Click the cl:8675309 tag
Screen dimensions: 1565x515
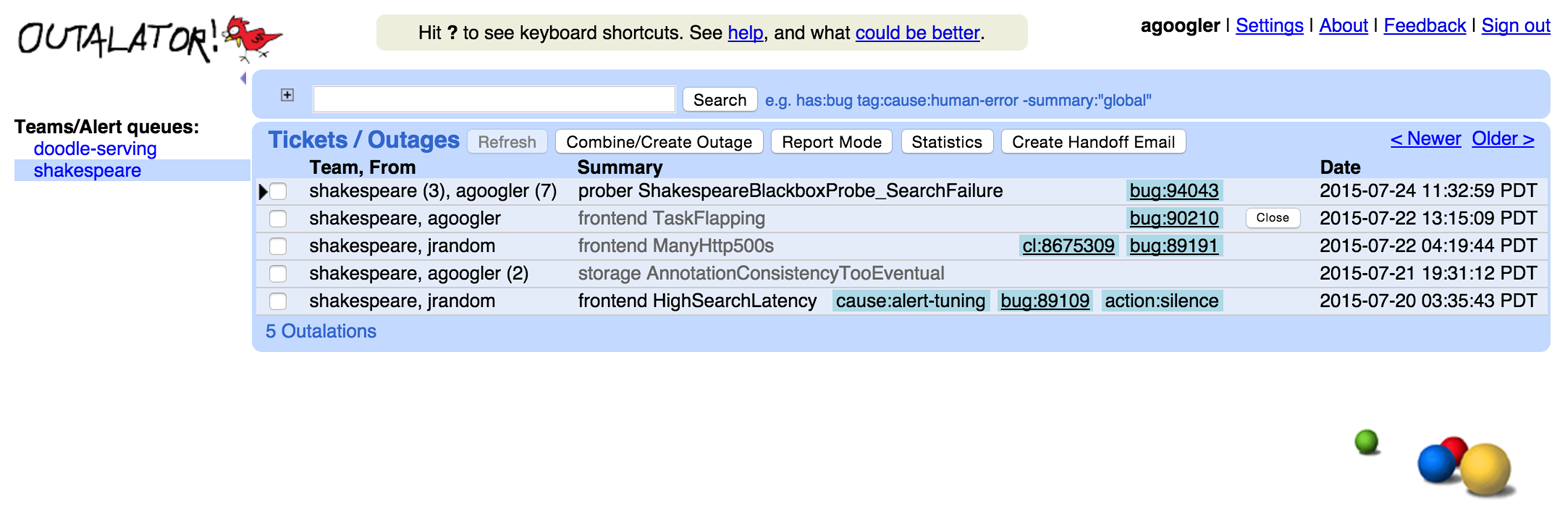coord(1068,246)
